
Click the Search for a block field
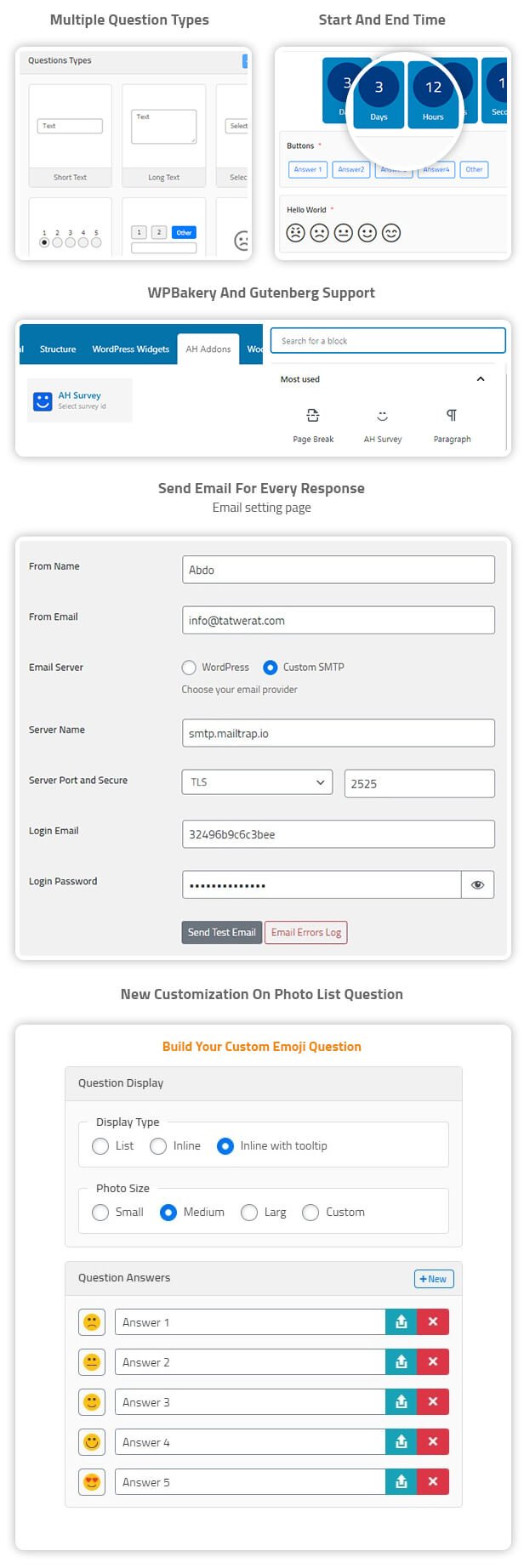click(388, 341)
